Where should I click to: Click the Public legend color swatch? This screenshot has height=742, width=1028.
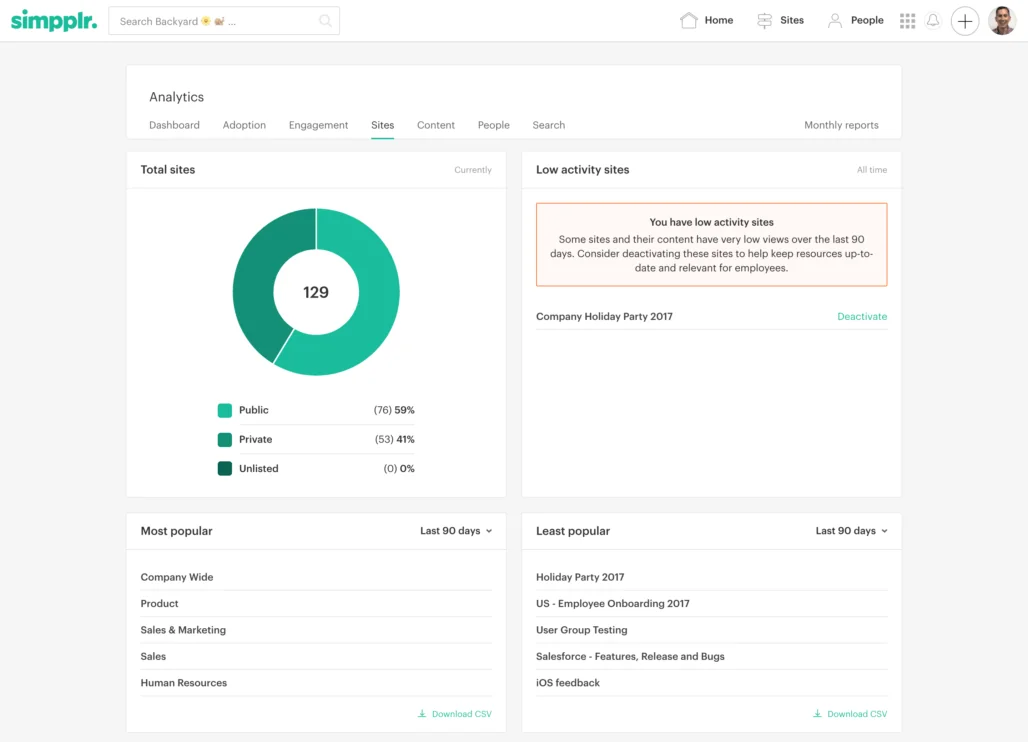pos(225,410)
